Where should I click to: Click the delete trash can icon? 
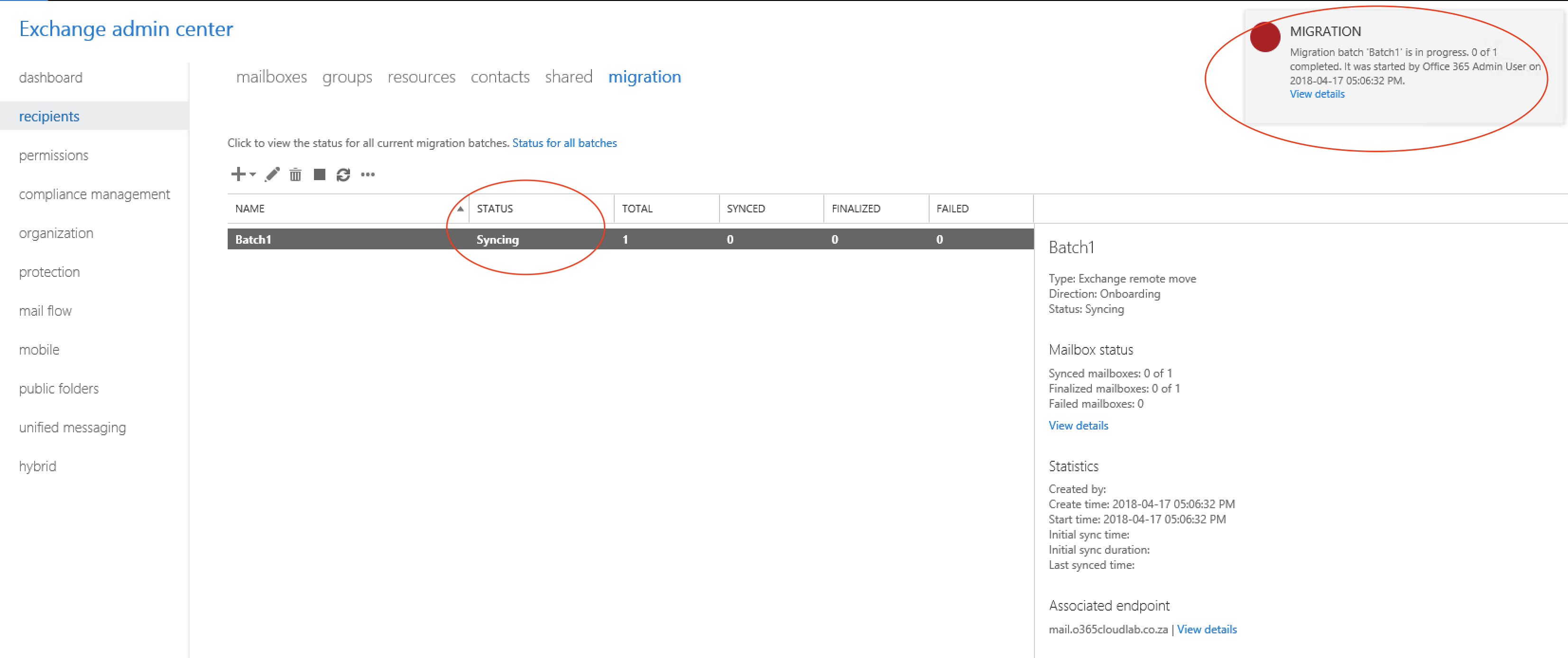click(295, 175)
